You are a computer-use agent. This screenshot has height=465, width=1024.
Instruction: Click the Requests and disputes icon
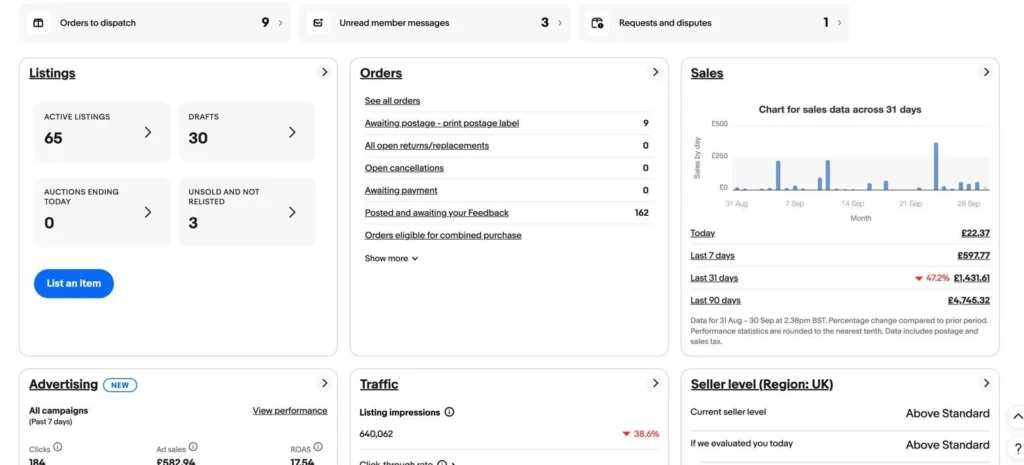pyautogui.click(x=597, y=23)
